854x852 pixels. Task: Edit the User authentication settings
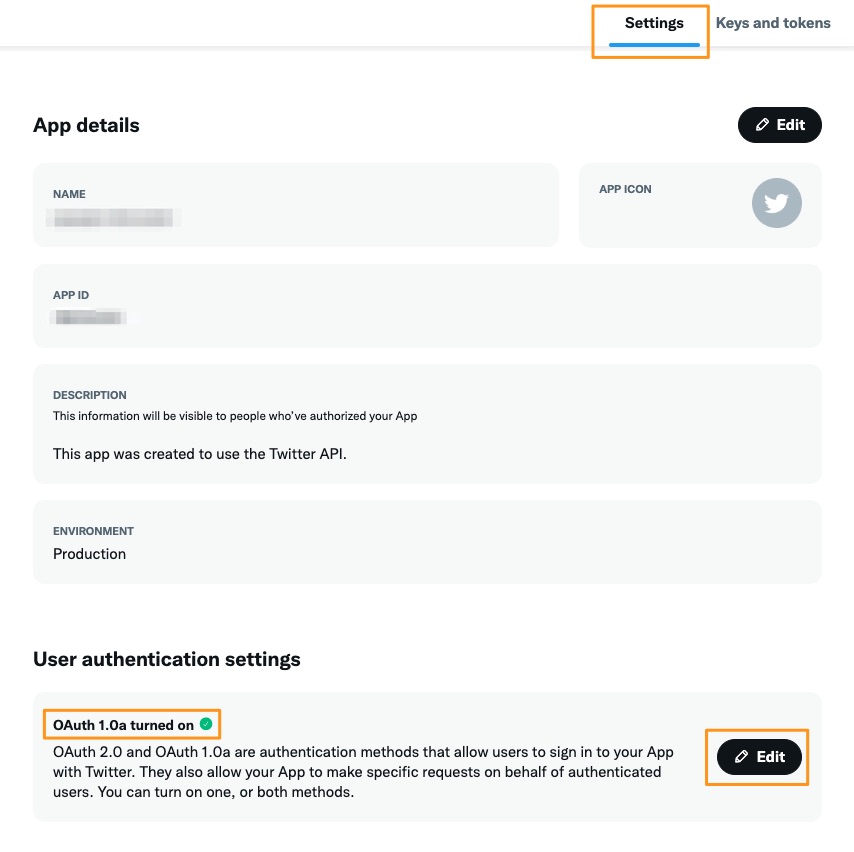(x=757, y=757)
